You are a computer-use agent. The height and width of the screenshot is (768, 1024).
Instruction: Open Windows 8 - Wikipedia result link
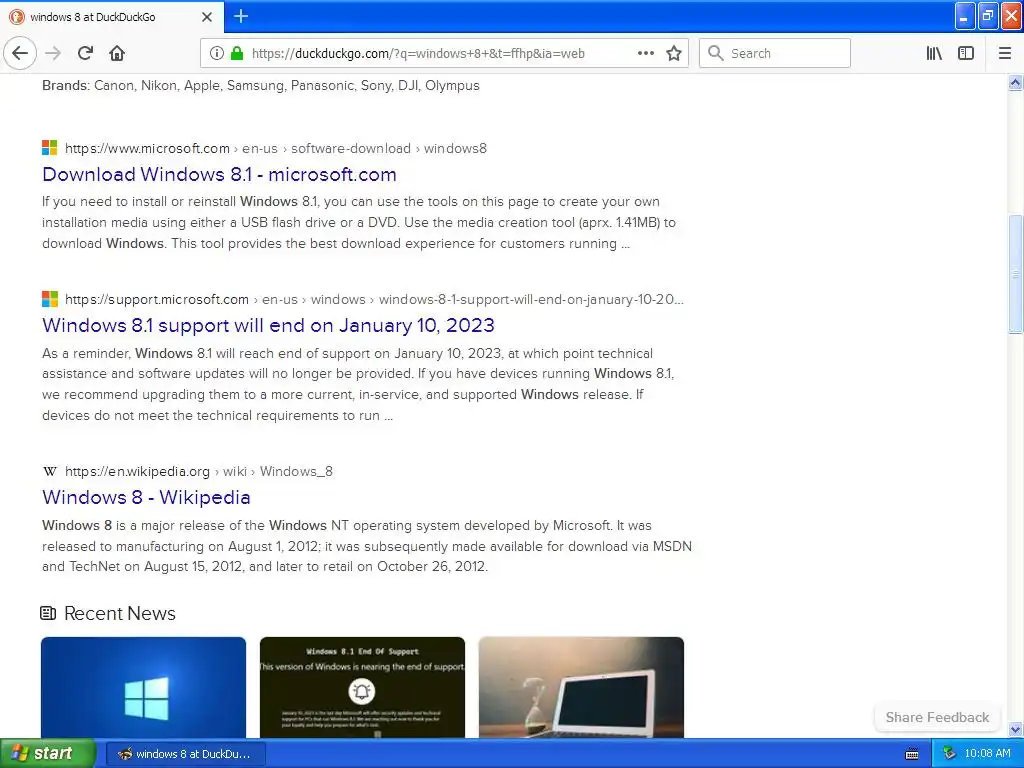146,497
